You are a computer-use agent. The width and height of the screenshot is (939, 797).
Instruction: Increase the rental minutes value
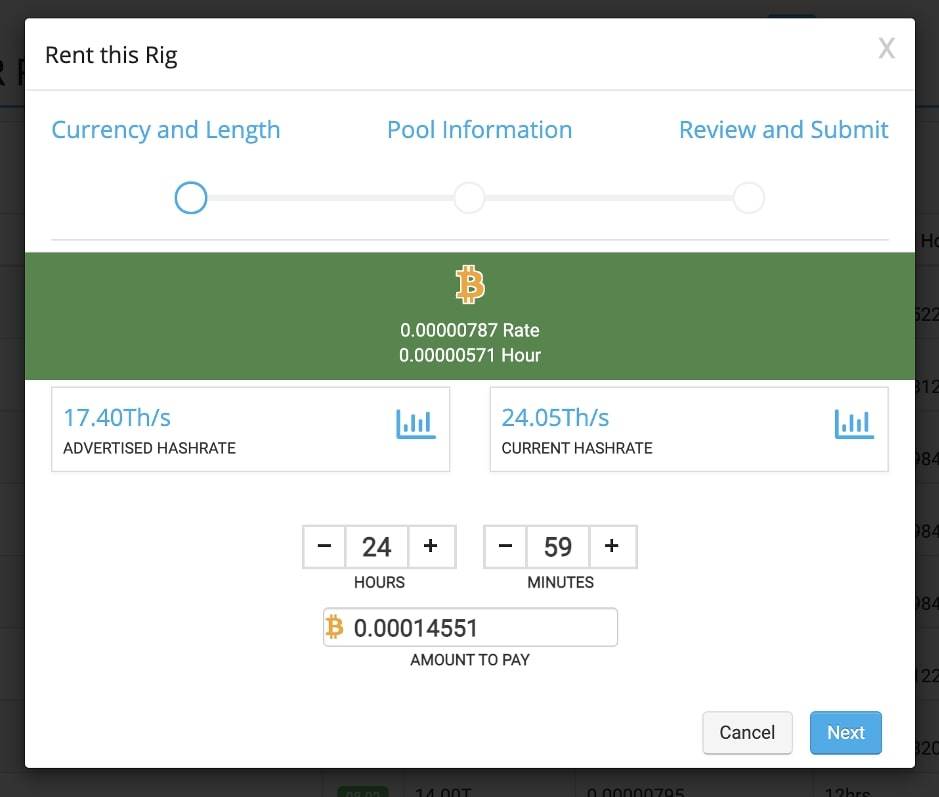[612, 546]
